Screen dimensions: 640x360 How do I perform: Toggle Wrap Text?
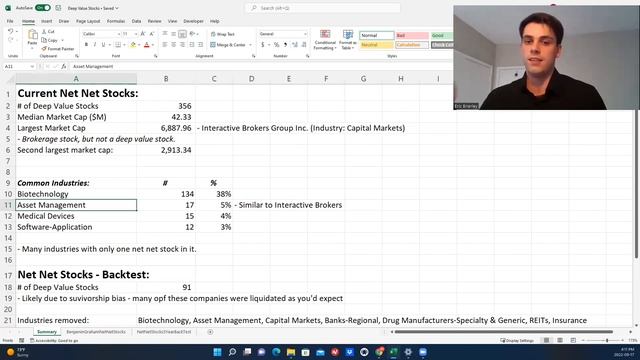click(222, 34)
